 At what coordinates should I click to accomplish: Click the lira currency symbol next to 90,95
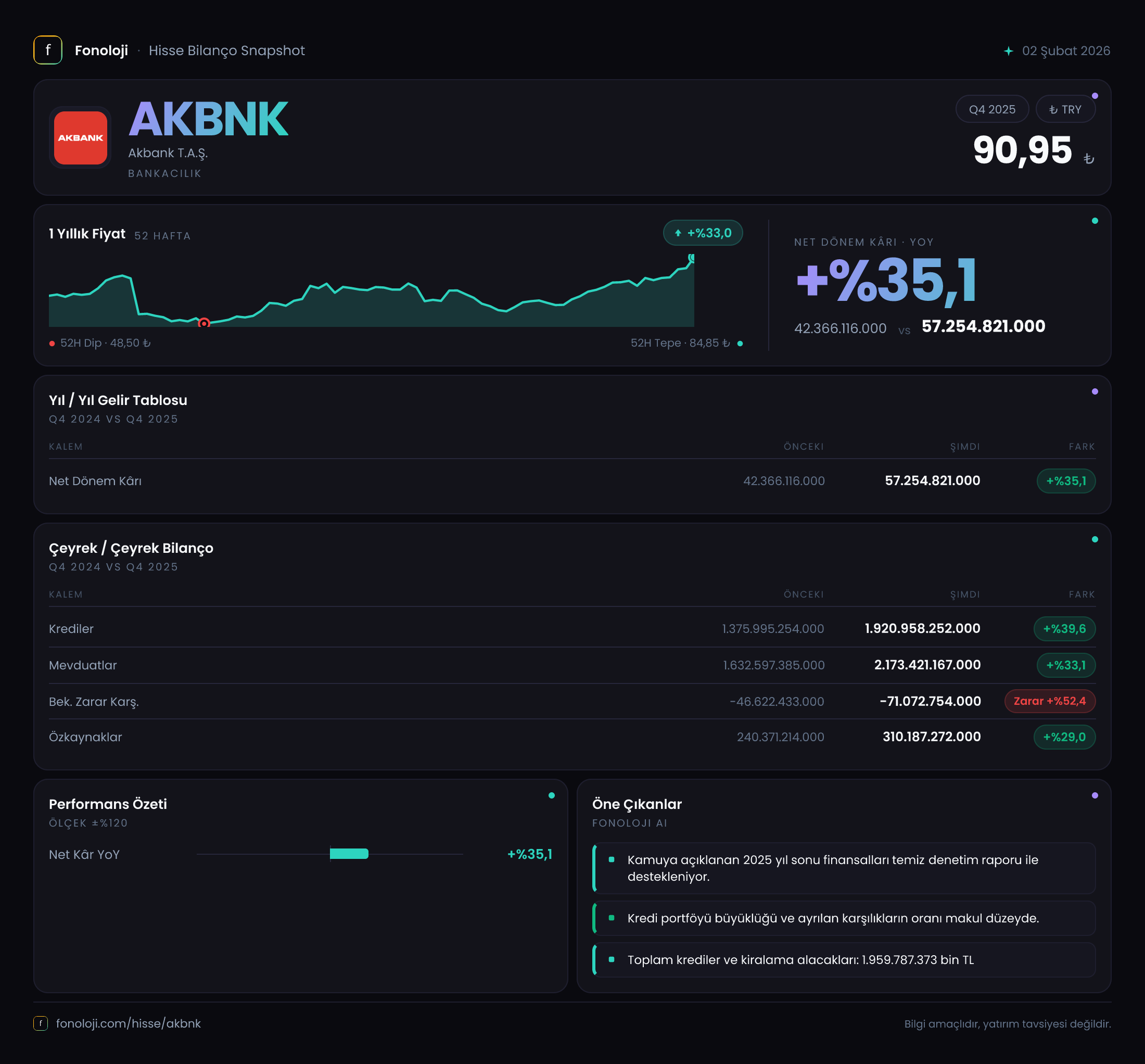click(x=1089, y=158)
